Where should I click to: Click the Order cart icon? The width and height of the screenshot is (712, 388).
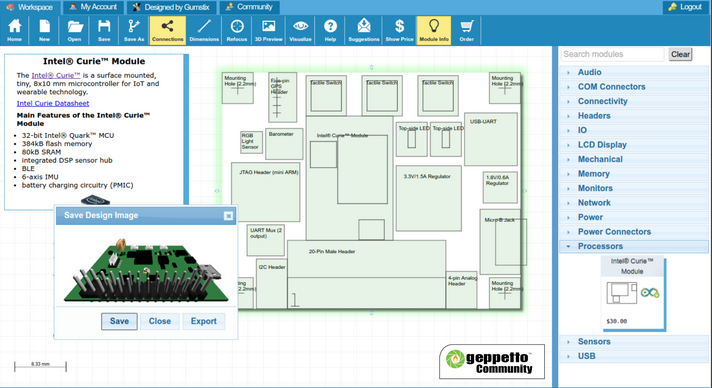[466, 30]
